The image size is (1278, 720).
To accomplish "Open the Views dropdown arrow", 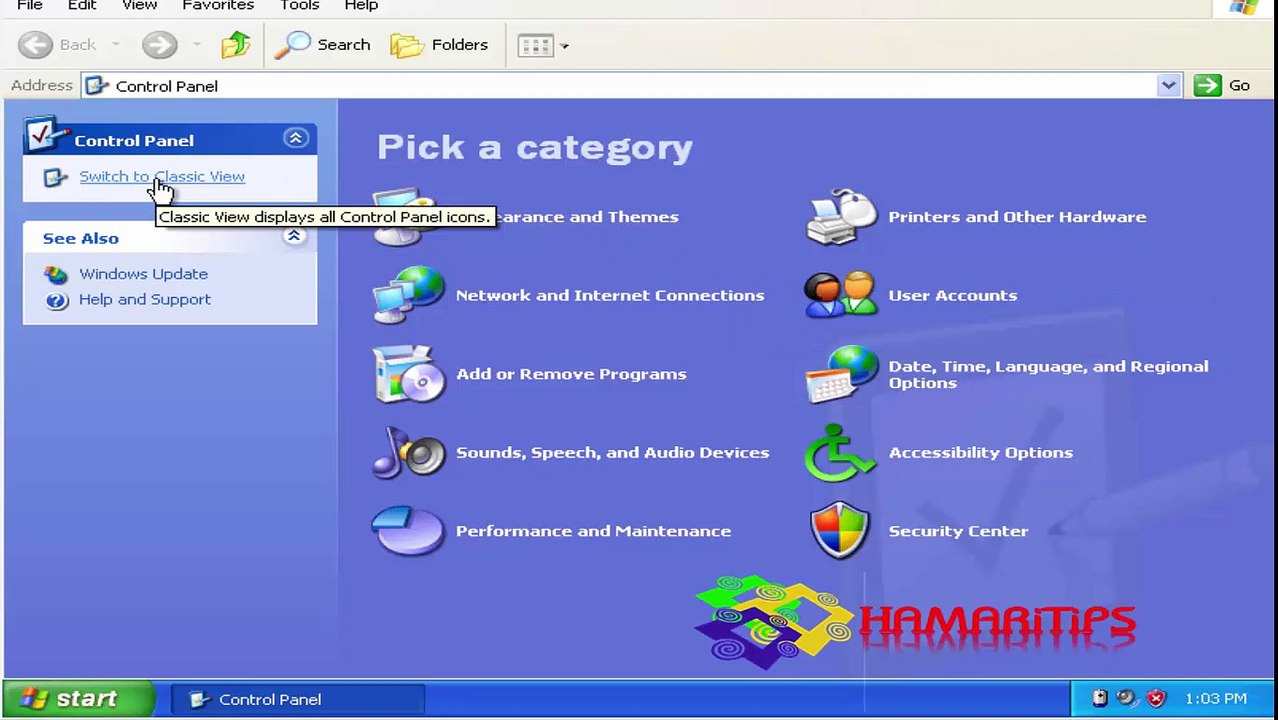I will coord(565,46).
